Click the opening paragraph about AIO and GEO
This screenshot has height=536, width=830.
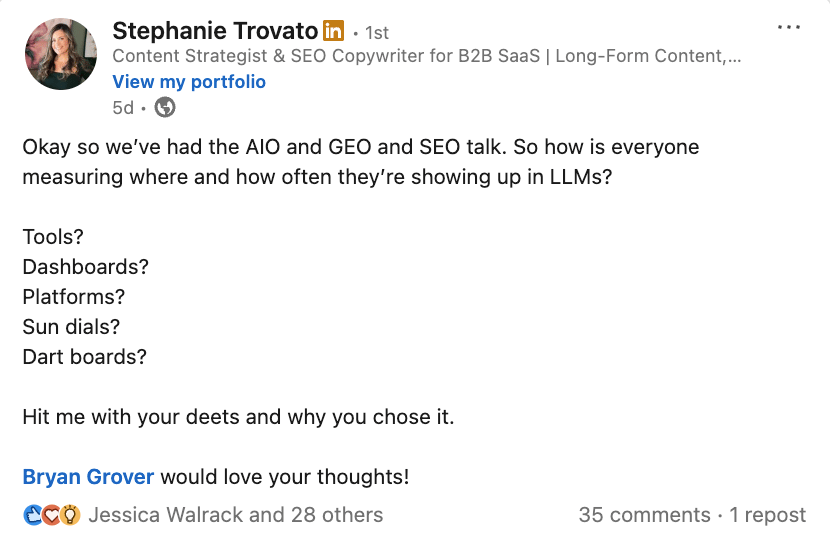click(360, 161)
